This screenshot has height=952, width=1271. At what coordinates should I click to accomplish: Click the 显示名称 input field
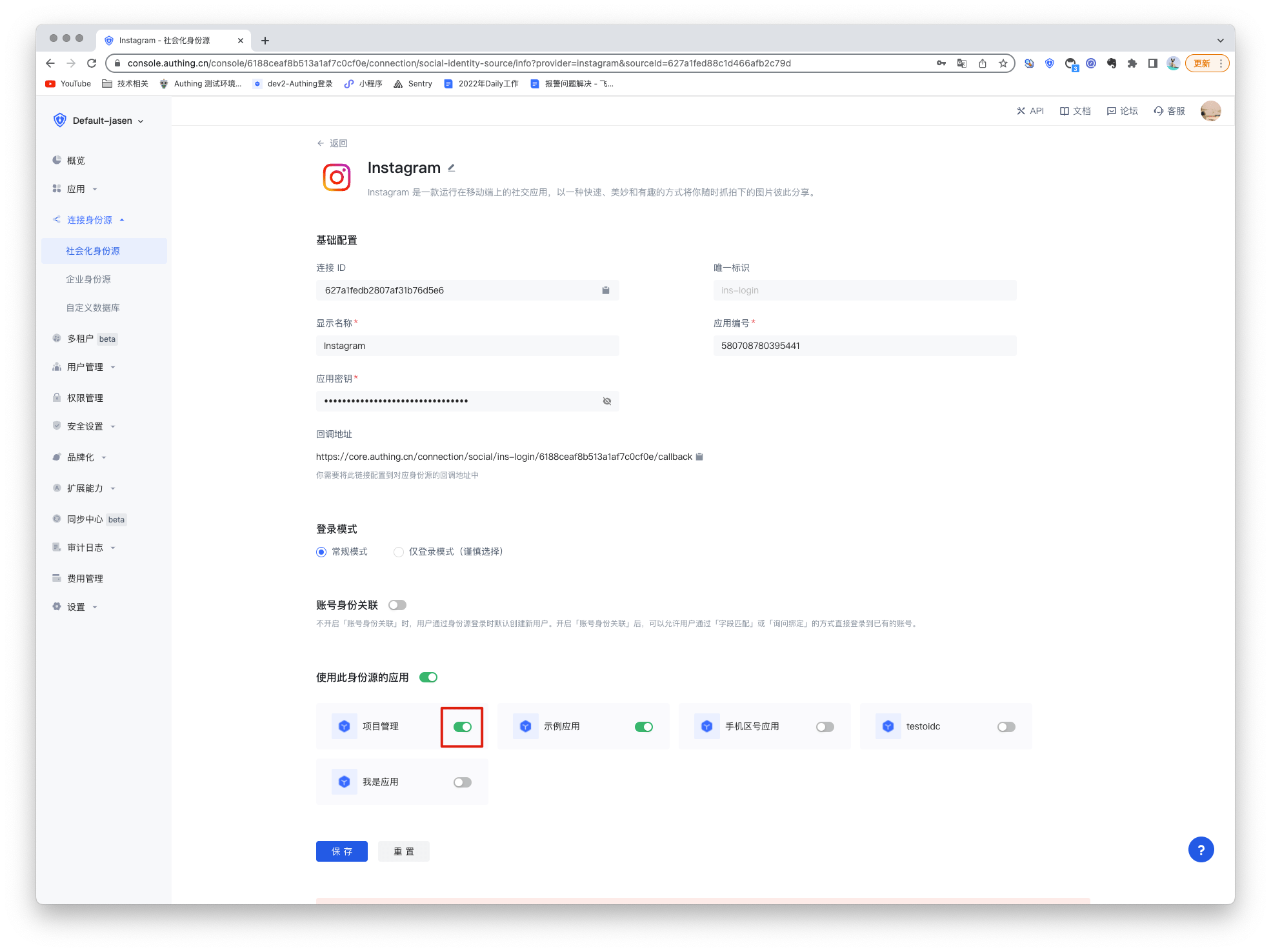tap(467, 346)
